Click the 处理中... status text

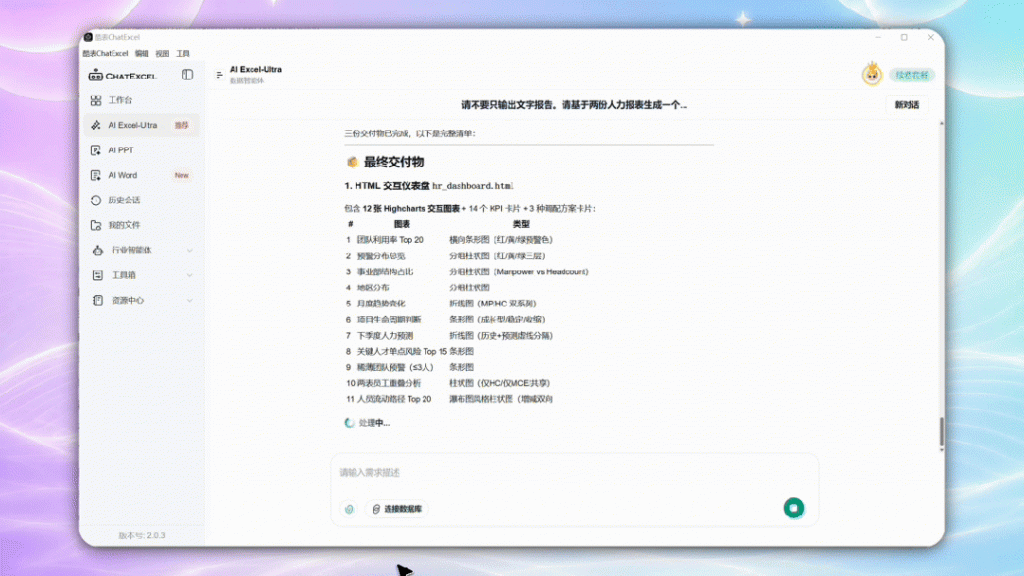(374, 423)
